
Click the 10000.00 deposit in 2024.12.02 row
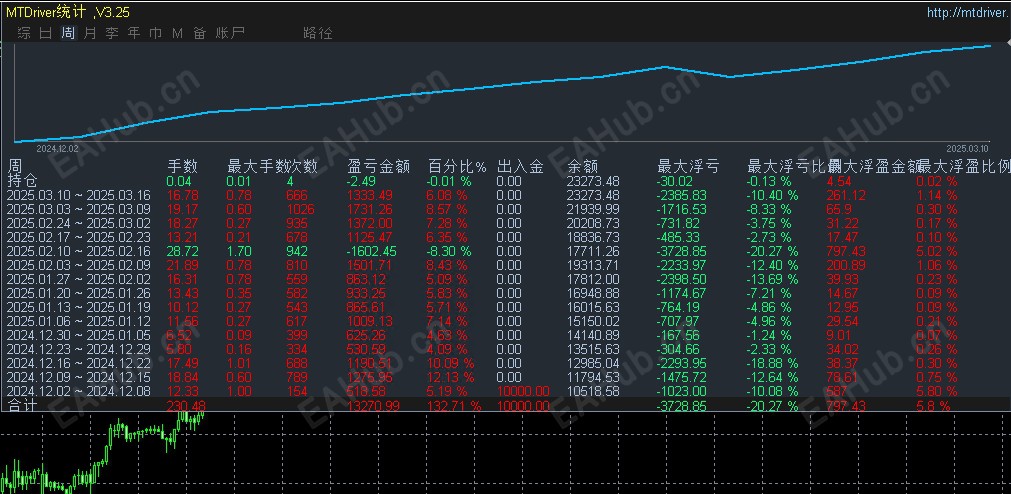[523, 391]
